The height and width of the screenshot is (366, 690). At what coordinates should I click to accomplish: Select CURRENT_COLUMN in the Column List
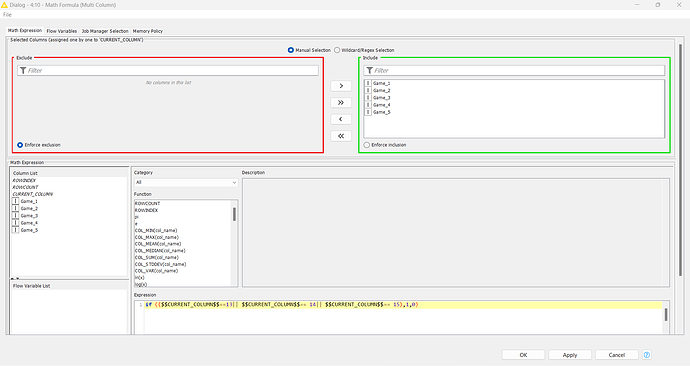(32, 194)
